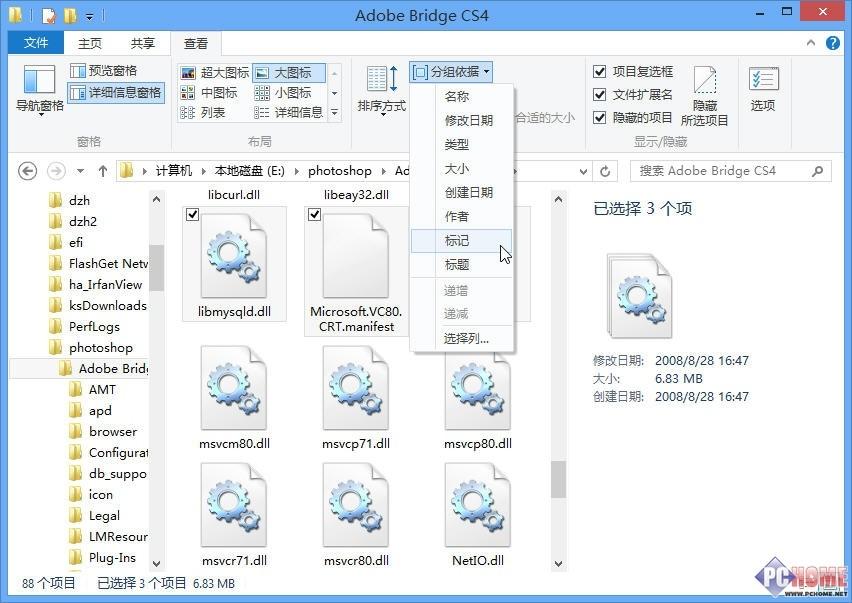Select the PerfLogs folder in tree
Screen dimensions: 852x603
tap(94, 326)
